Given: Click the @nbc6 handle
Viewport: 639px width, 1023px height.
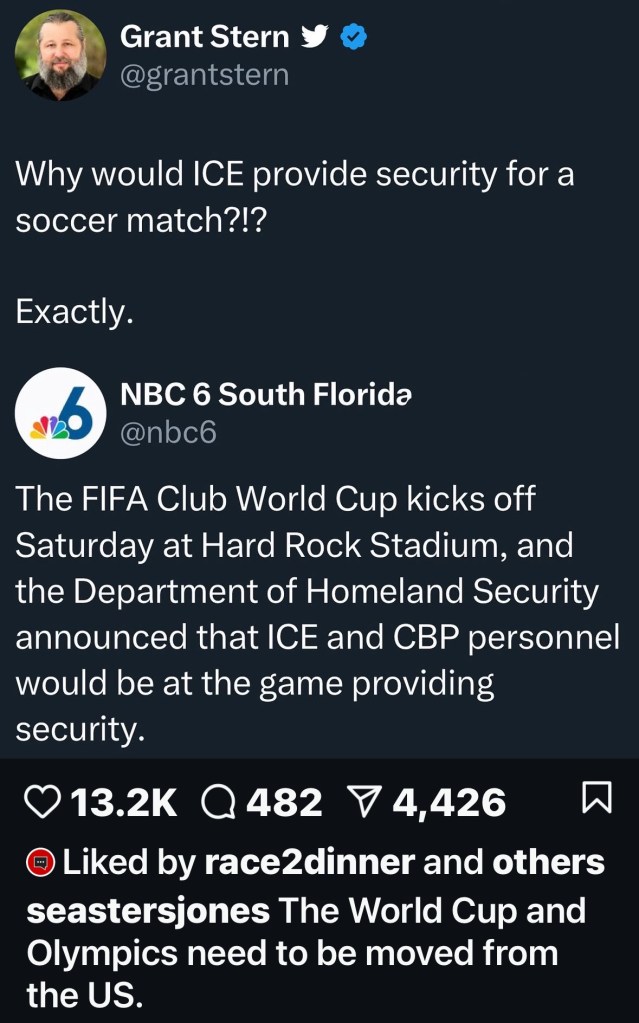Looking at the screenshot, I should coord(168,432).
